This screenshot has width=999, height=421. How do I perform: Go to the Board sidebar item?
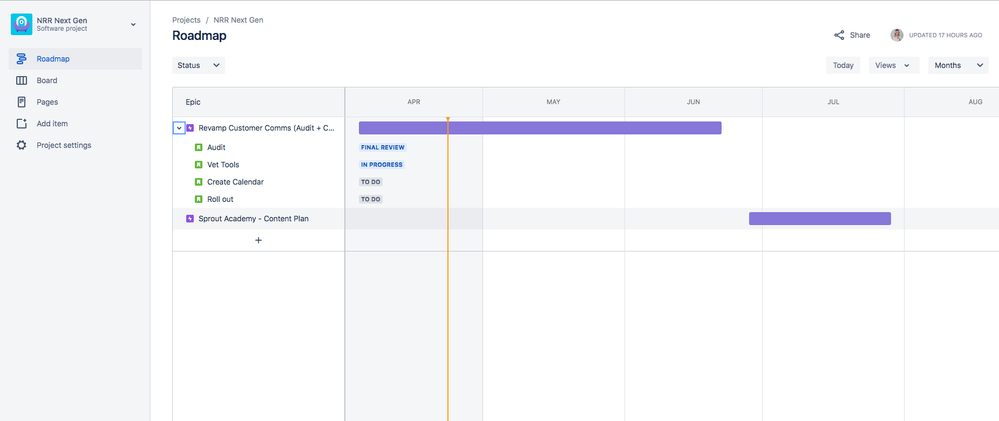point(75,80)
